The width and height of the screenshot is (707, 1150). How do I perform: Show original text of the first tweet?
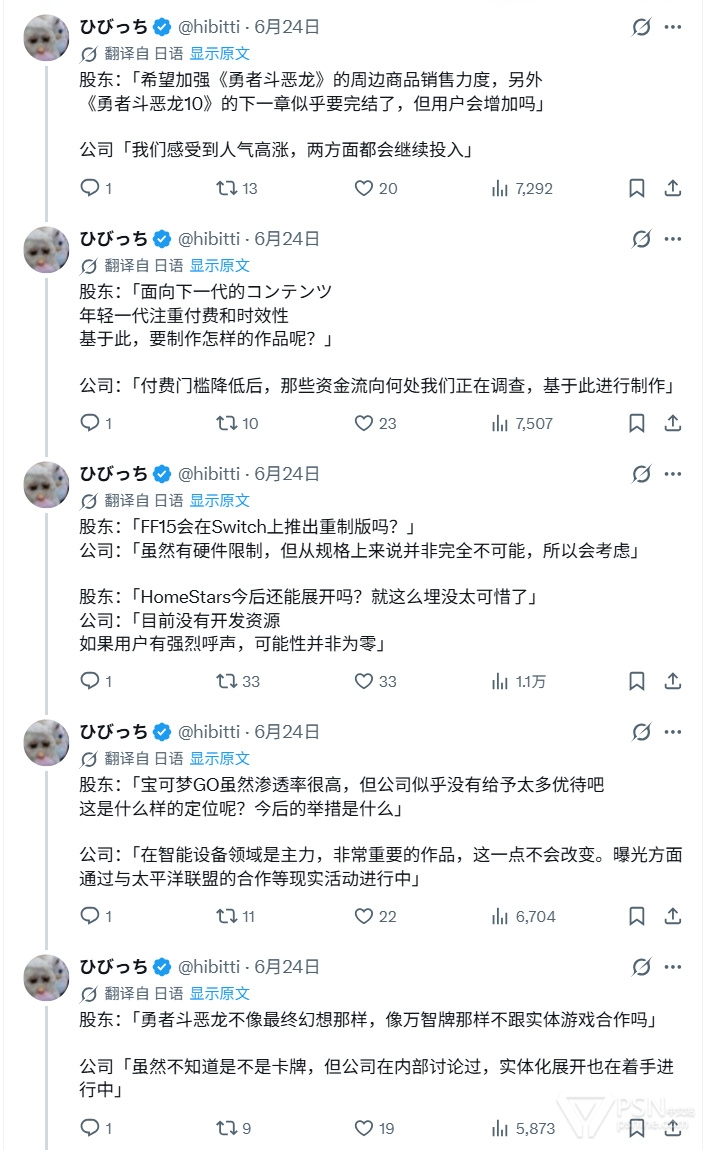[x=219, y=54]
